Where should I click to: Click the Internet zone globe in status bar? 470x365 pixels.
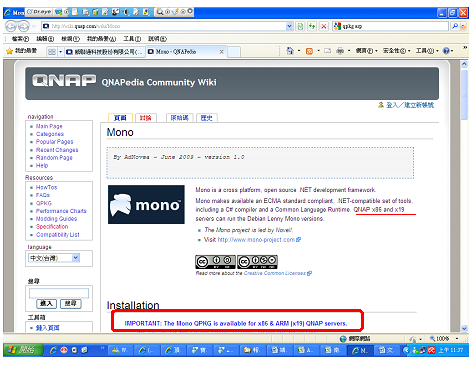tap(343, 339)
